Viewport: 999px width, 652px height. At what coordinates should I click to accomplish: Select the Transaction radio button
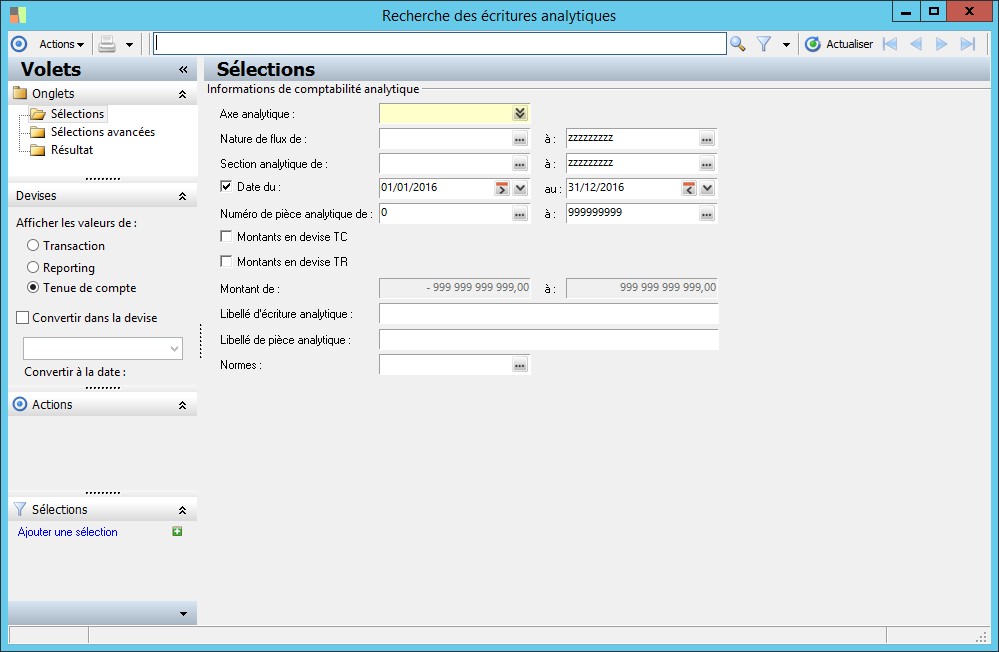(33, 245)
